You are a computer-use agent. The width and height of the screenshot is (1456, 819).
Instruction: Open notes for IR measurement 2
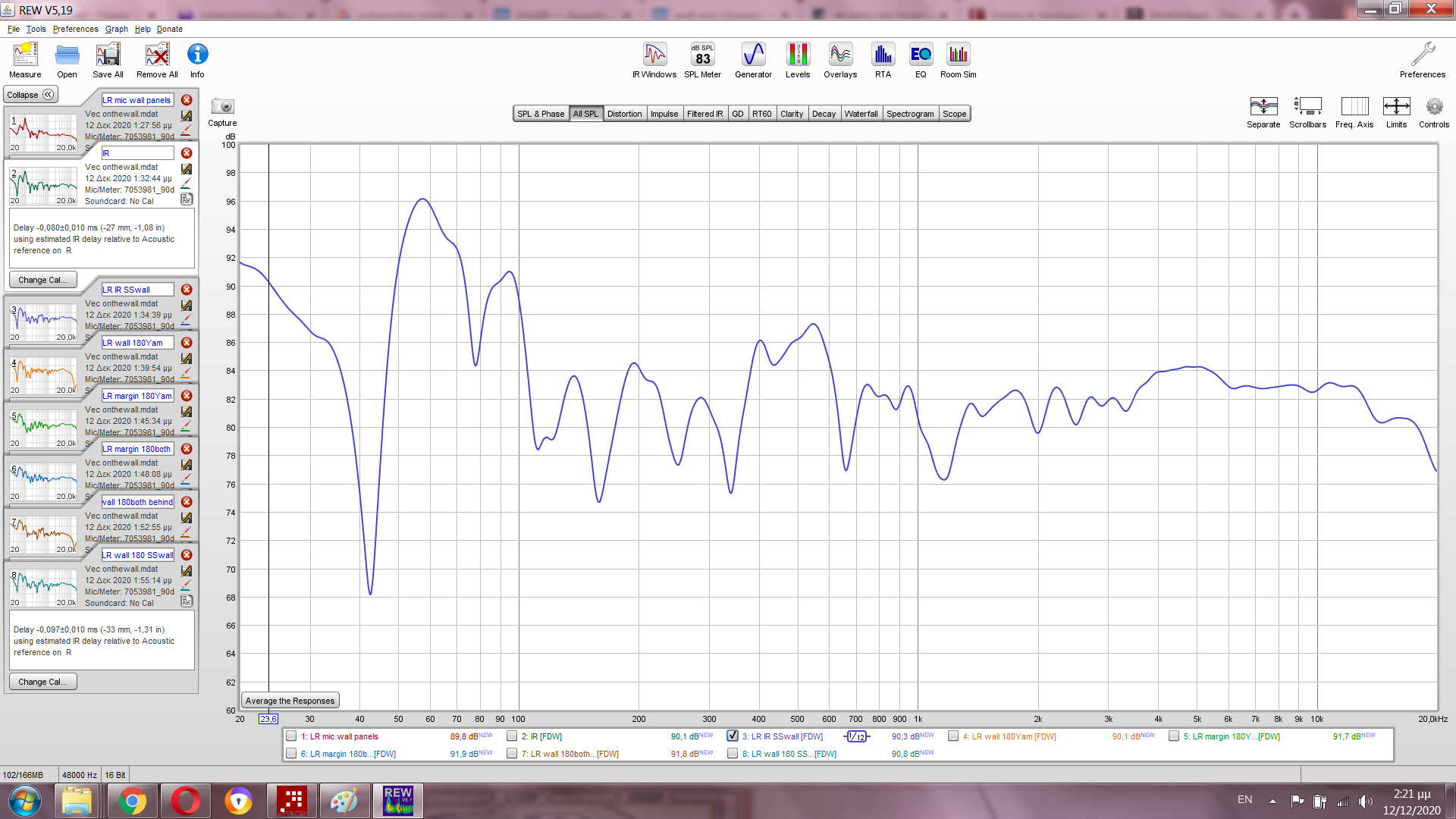187,199
